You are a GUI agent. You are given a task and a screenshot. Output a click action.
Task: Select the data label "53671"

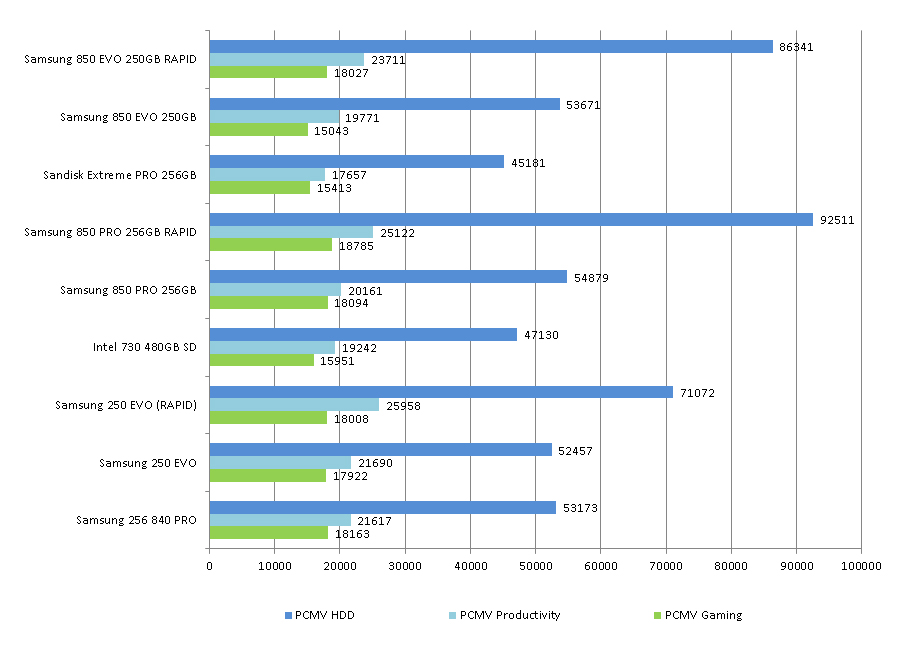[x=583, y=105]
